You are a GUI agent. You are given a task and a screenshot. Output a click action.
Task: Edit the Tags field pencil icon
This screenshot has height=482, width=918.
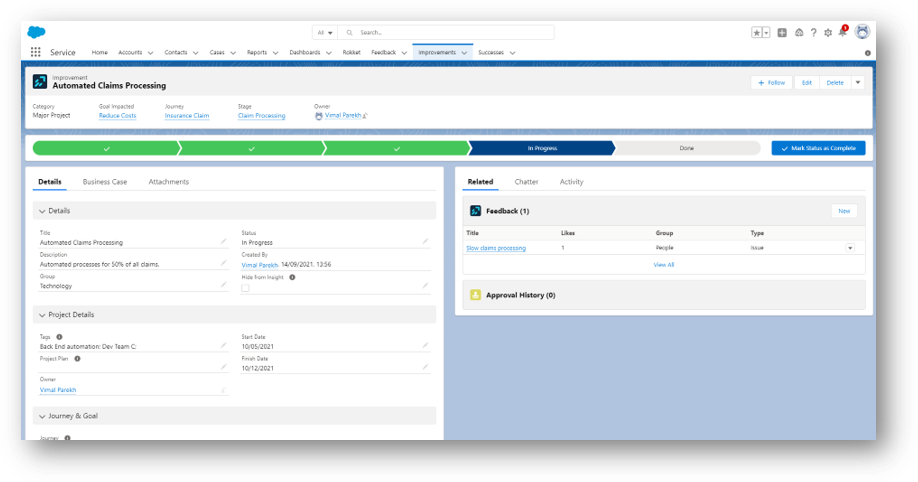click(223, 345)
